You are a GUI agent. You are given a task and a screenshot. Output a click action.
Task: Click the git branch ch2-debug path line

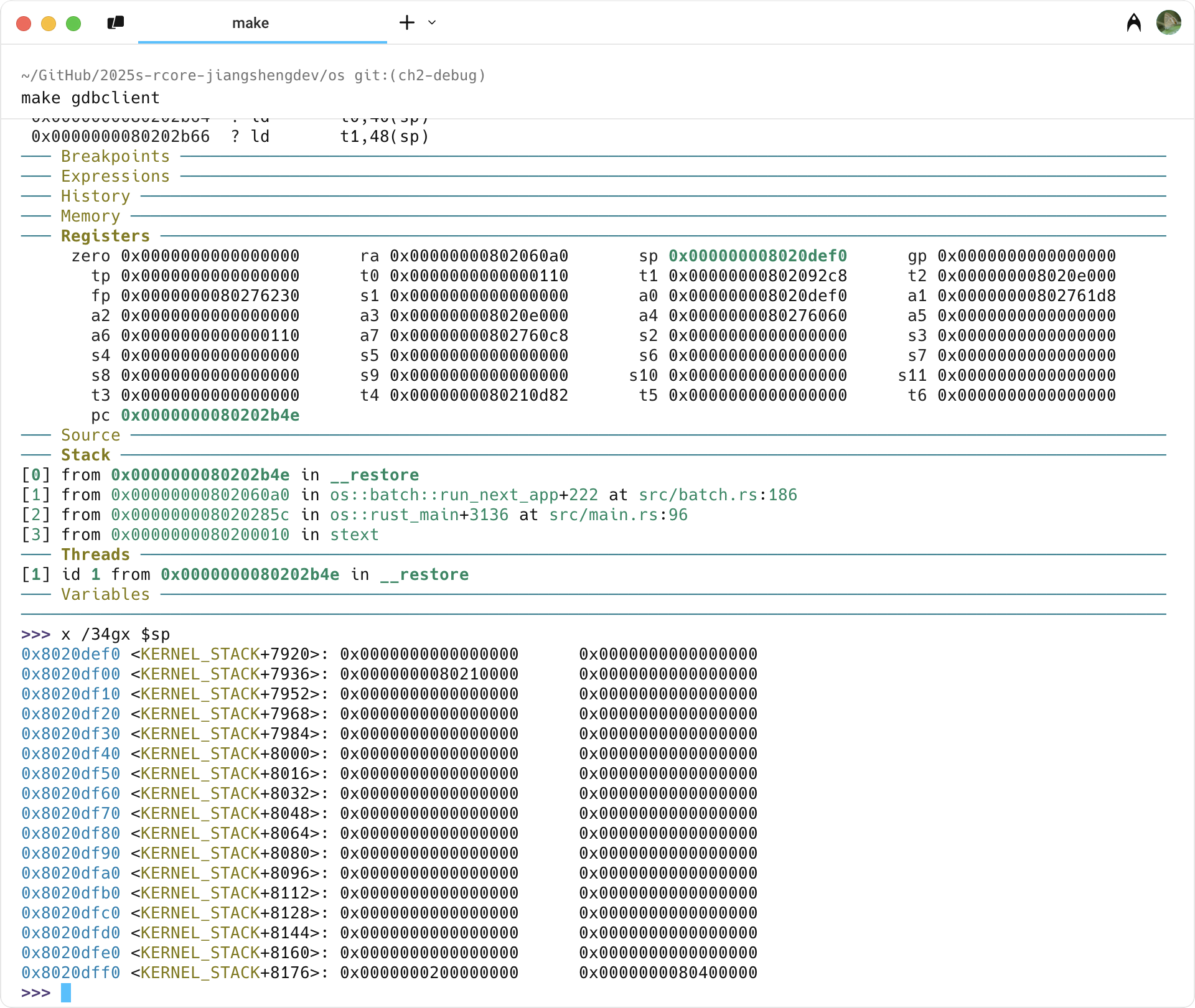[253, 75]
